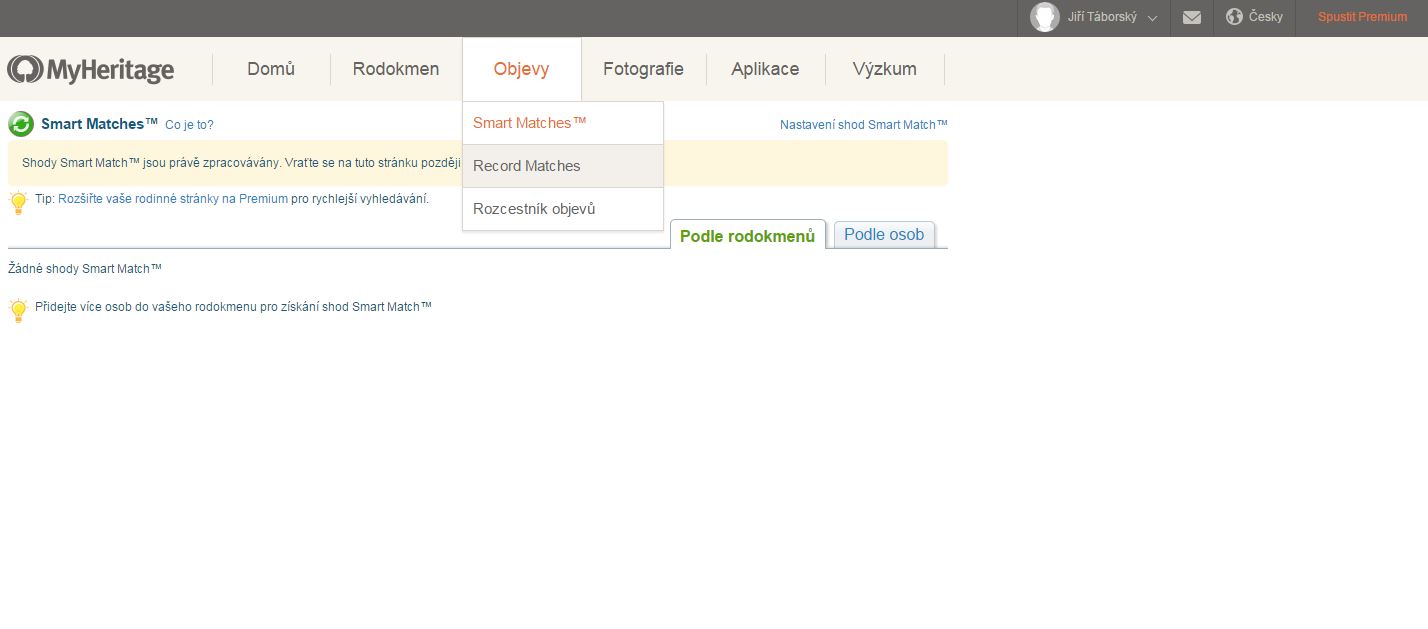This screenshot has width=1428, height=629.
Task: Open the Co je to? link
Action: [189, 125]
